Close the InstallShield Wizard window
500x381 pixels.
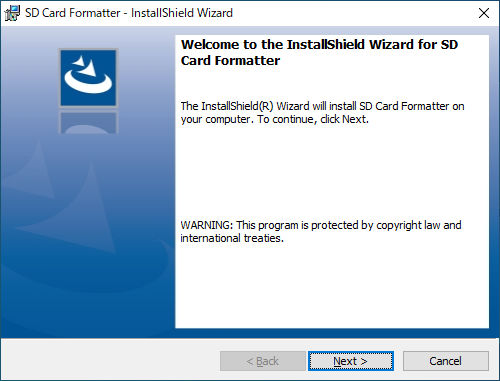(x=484, y=13)
